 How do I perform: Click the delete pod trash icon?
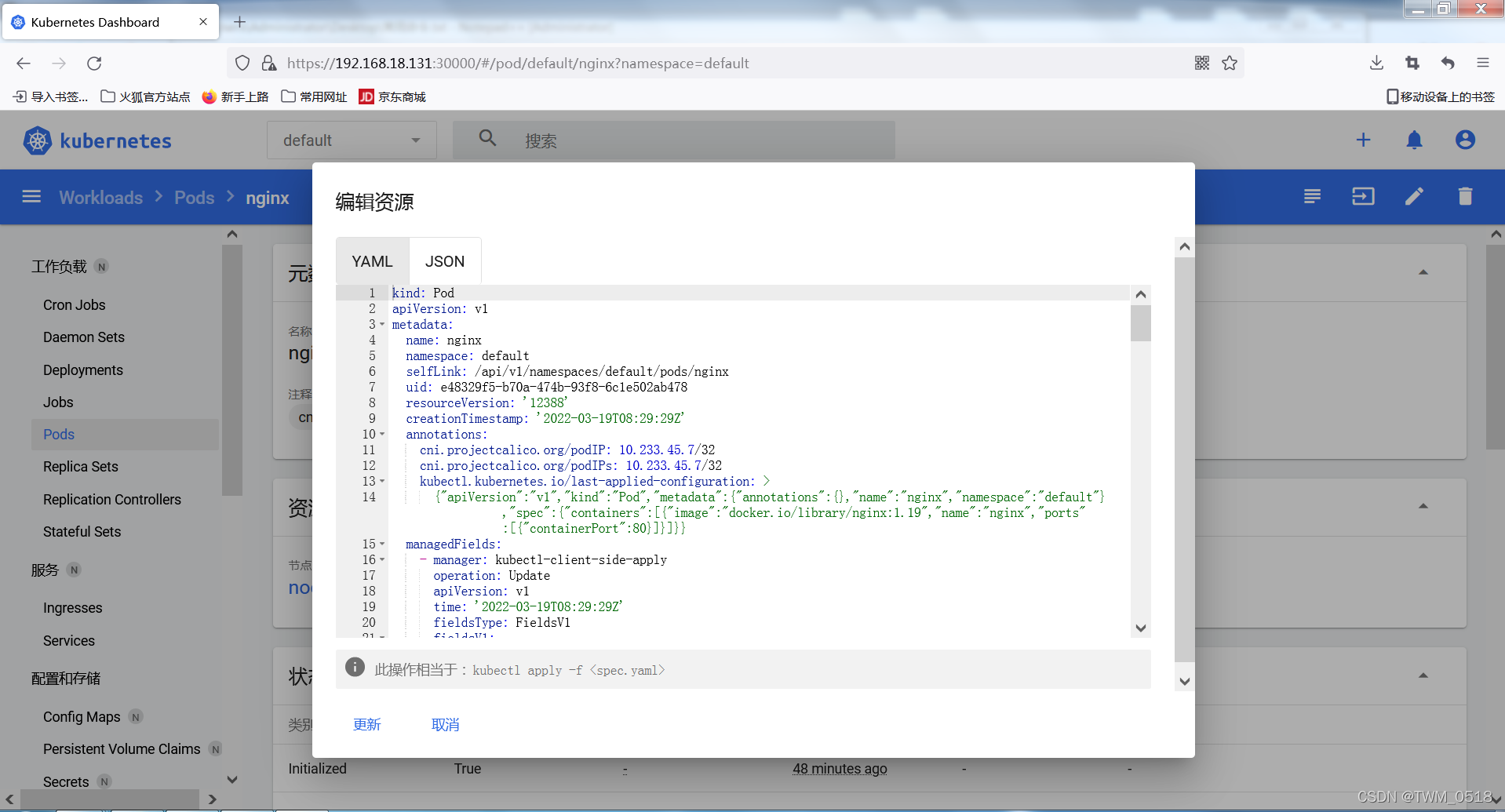click(x=1464, y=196)
